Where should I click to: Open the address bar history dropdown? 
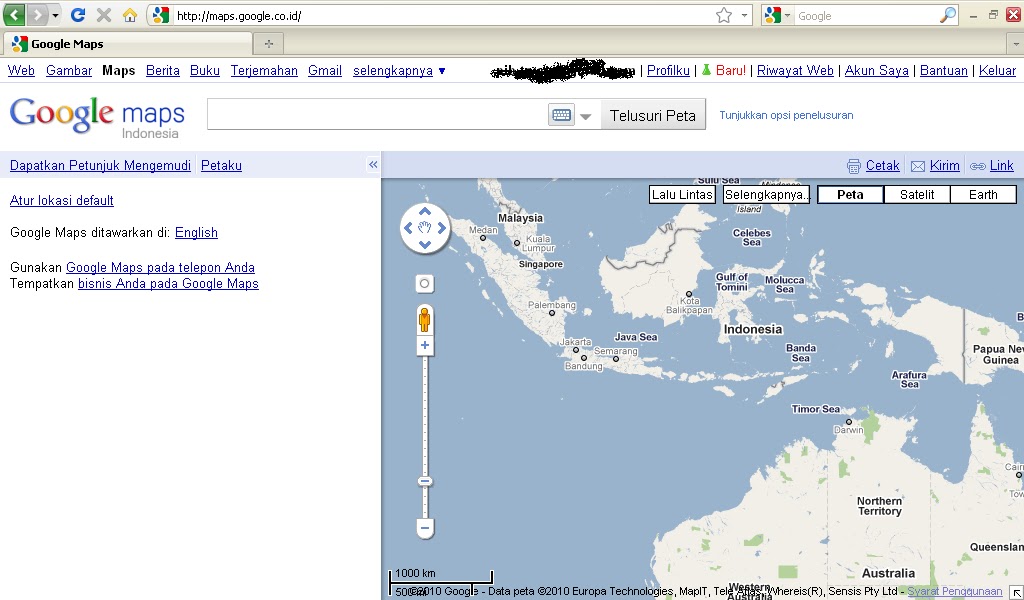[x=744, y=16]
